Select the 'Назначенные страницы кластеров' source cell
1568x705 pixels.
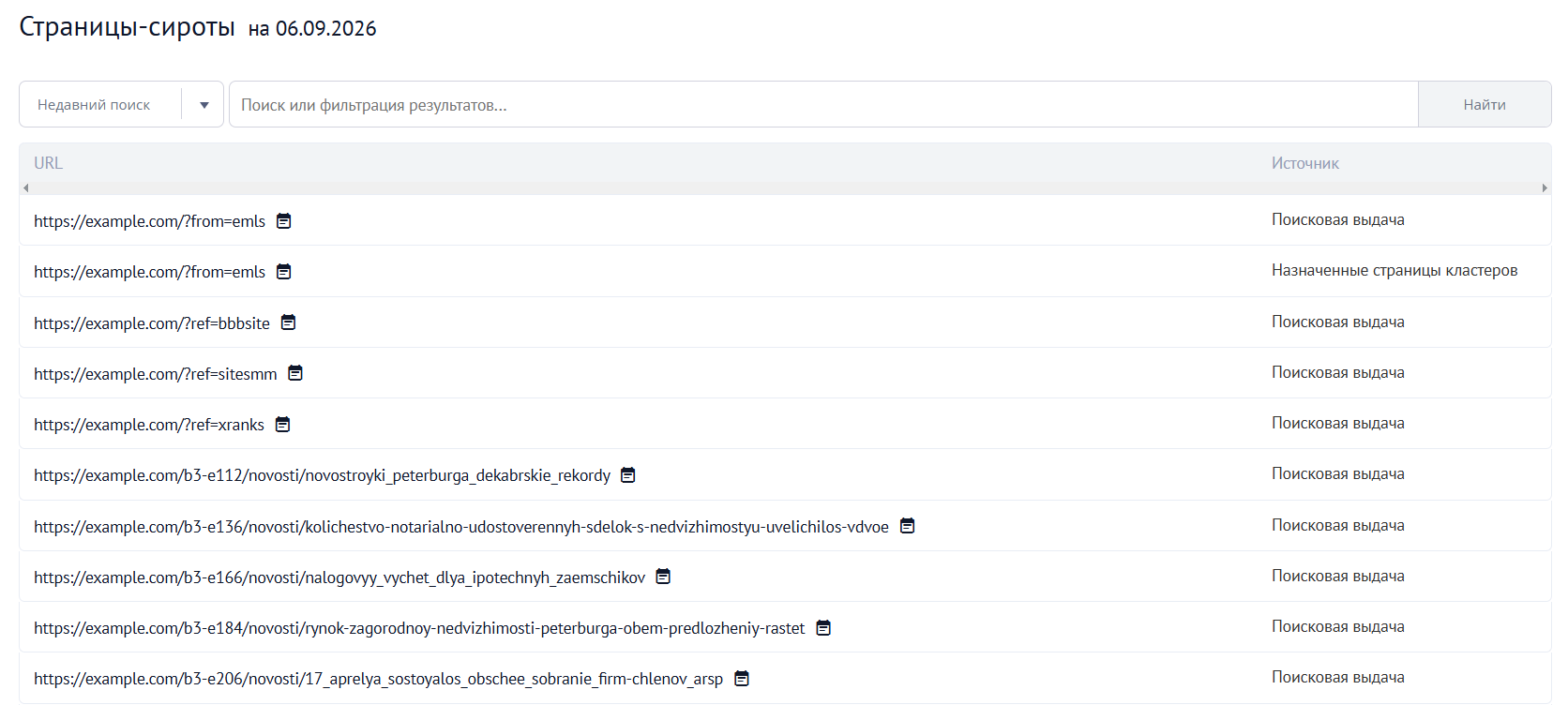(1395, 270)
